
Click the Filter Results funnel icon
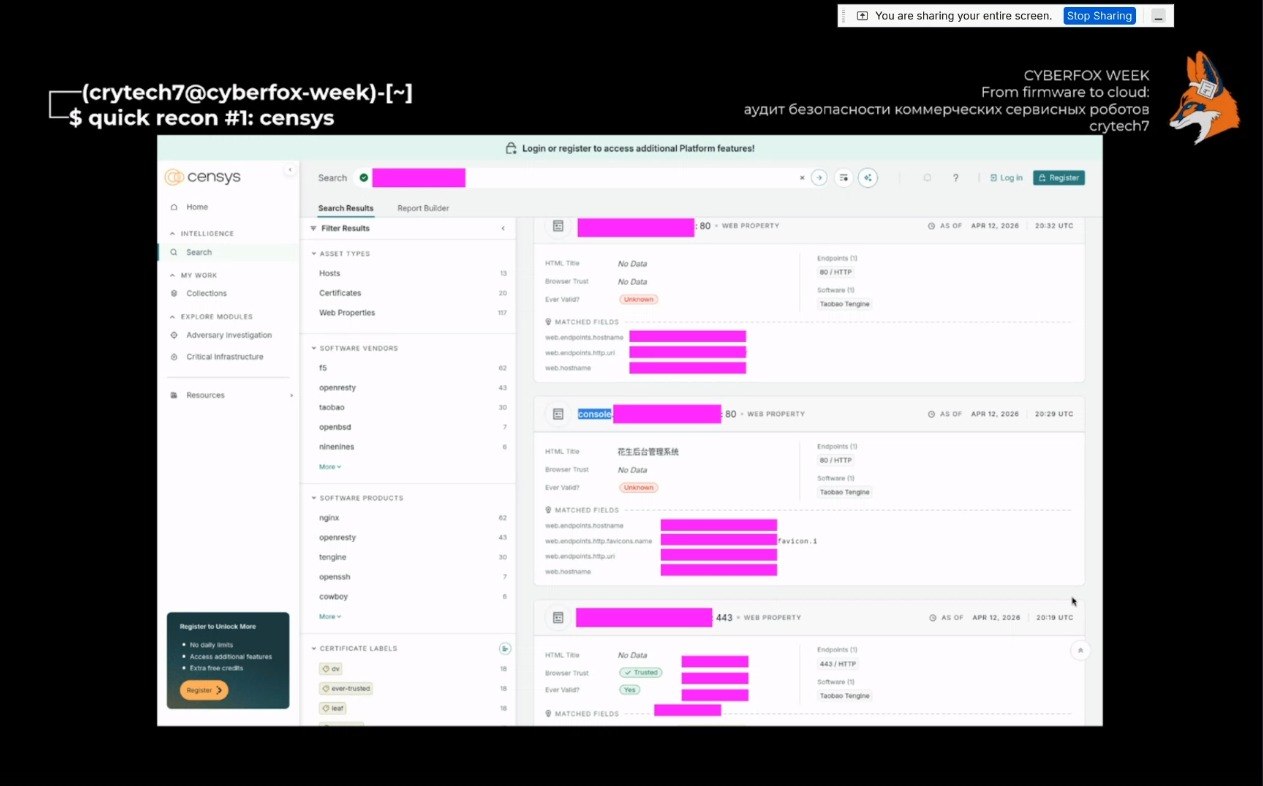(x=313, y=229)
